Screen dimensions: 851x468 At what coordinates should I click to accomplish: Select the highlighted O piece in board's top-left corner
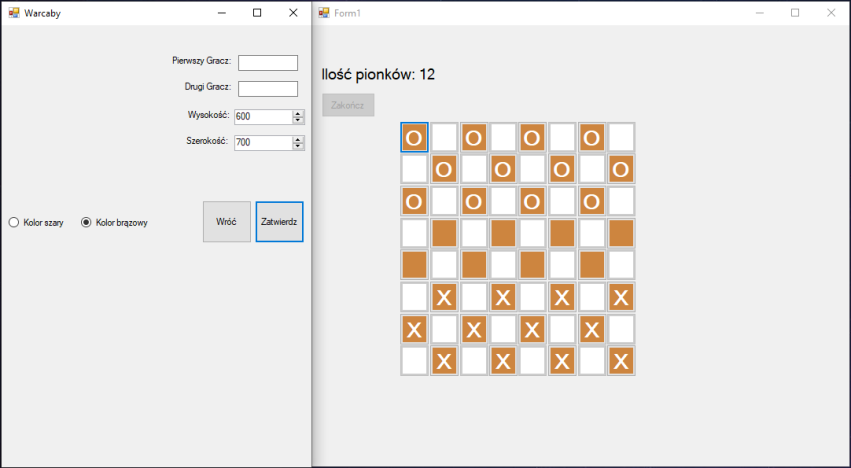pos(414,137)
